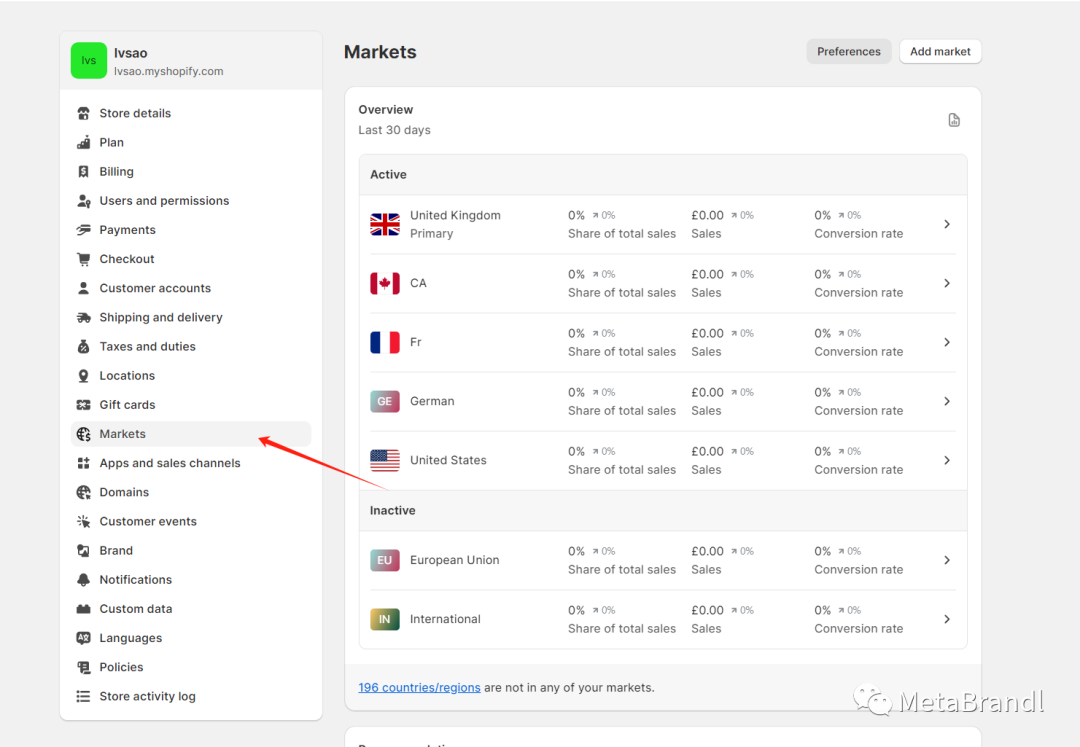Image resolution: width=1080 pixels, height=747 pixels.
Task: Click the export report icon in Overview
Action: pyautogui.click(x=954, y=120)
